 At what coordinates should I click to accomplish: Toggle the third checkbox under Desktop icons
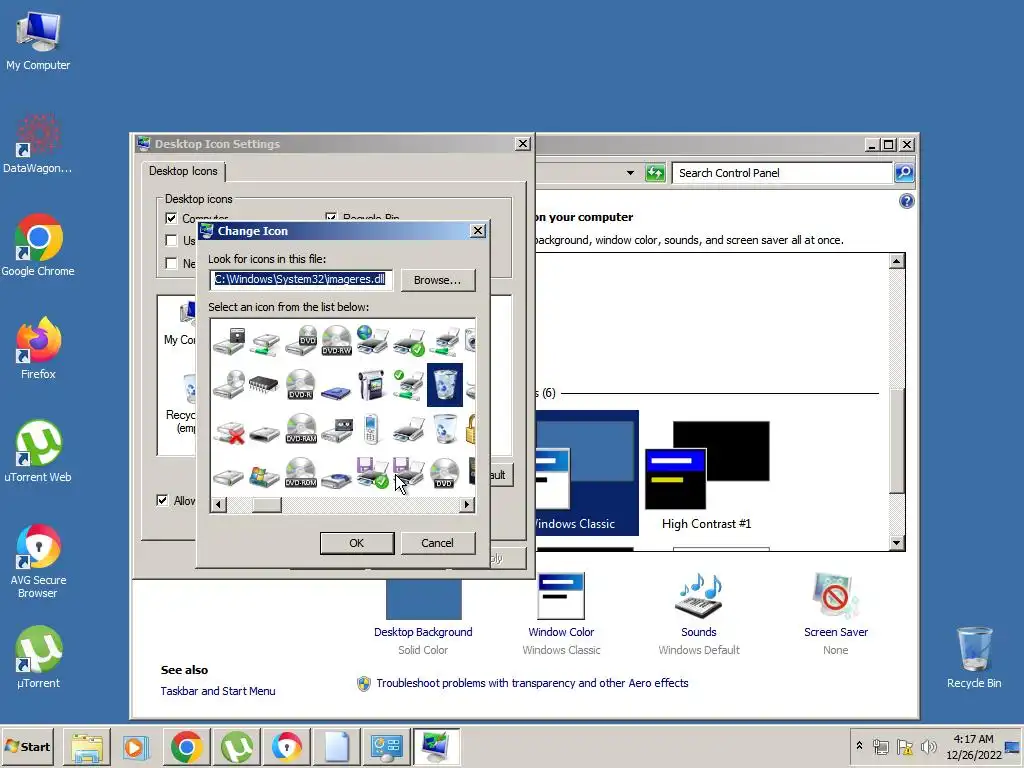(x=171, y=263)
